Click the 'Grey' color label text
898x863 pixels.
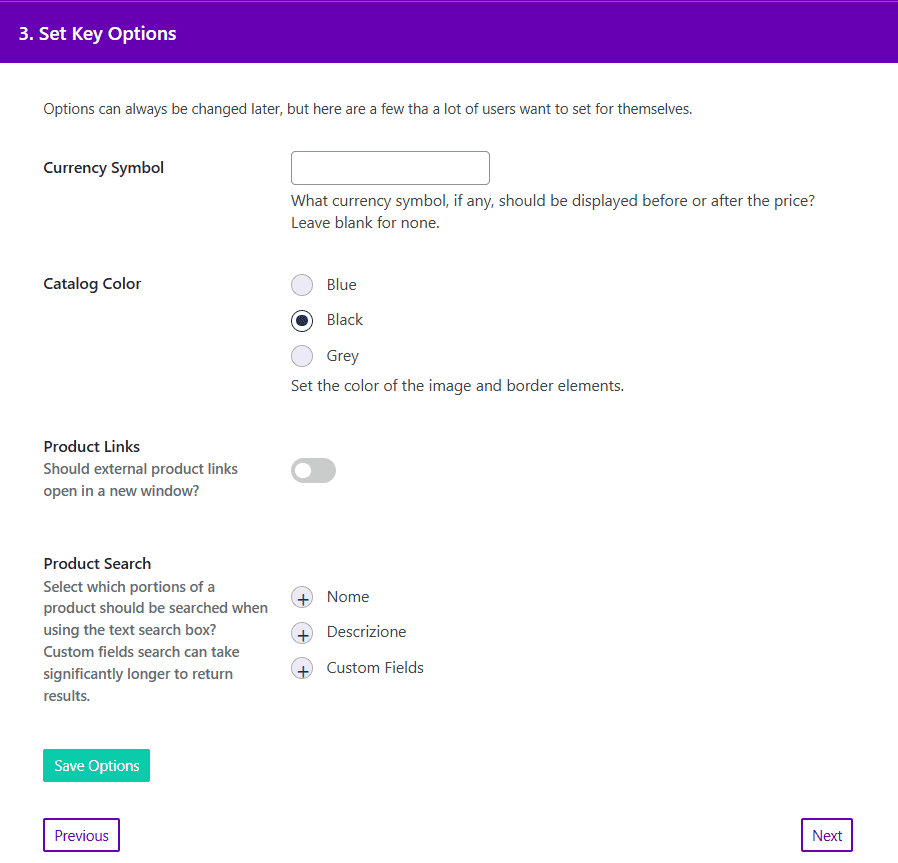(x=343, y=356)
